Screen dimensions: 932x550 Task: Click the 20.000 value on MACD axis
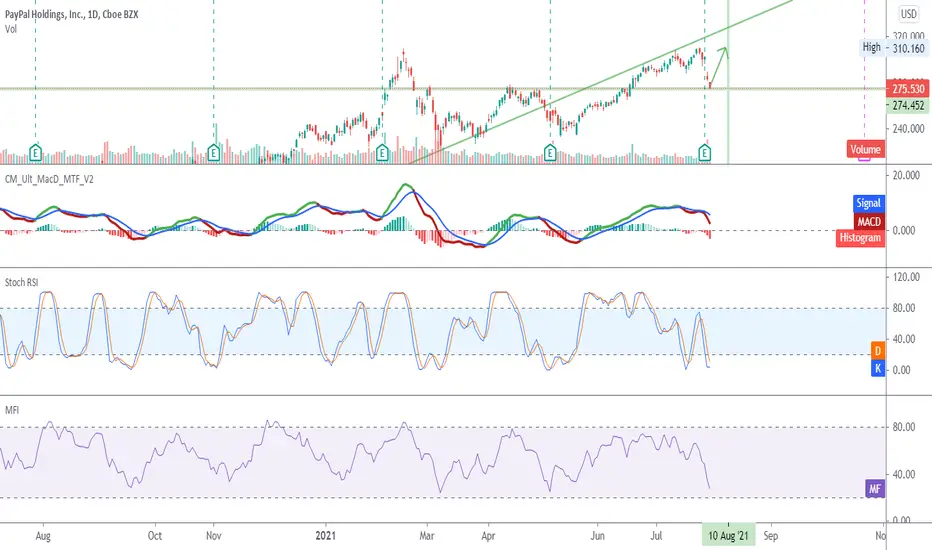(906, 175)
